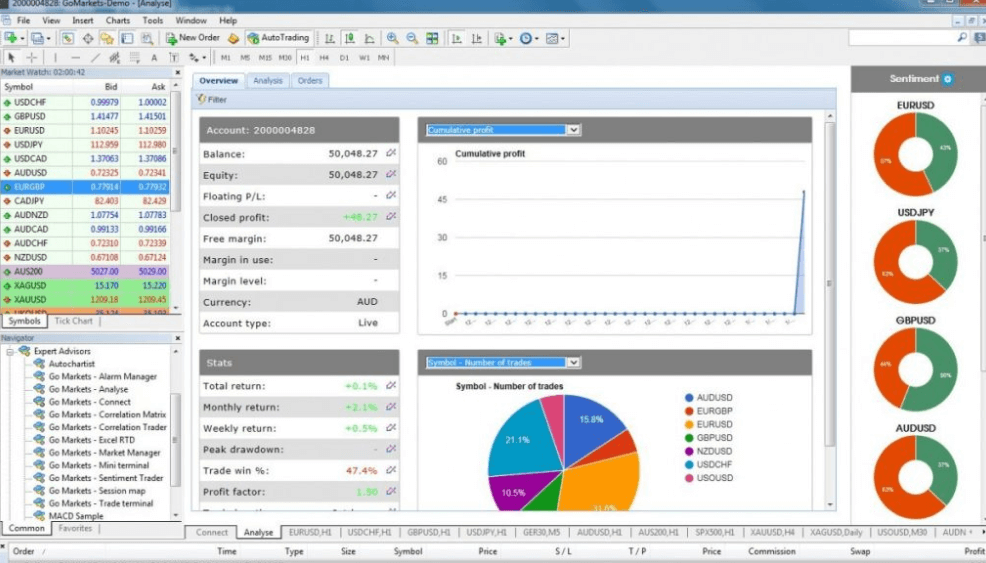Click the Autochartist expert advisor icon
Image resolution: width=986 pixels, height=563 pixels.
coord(39,364)
